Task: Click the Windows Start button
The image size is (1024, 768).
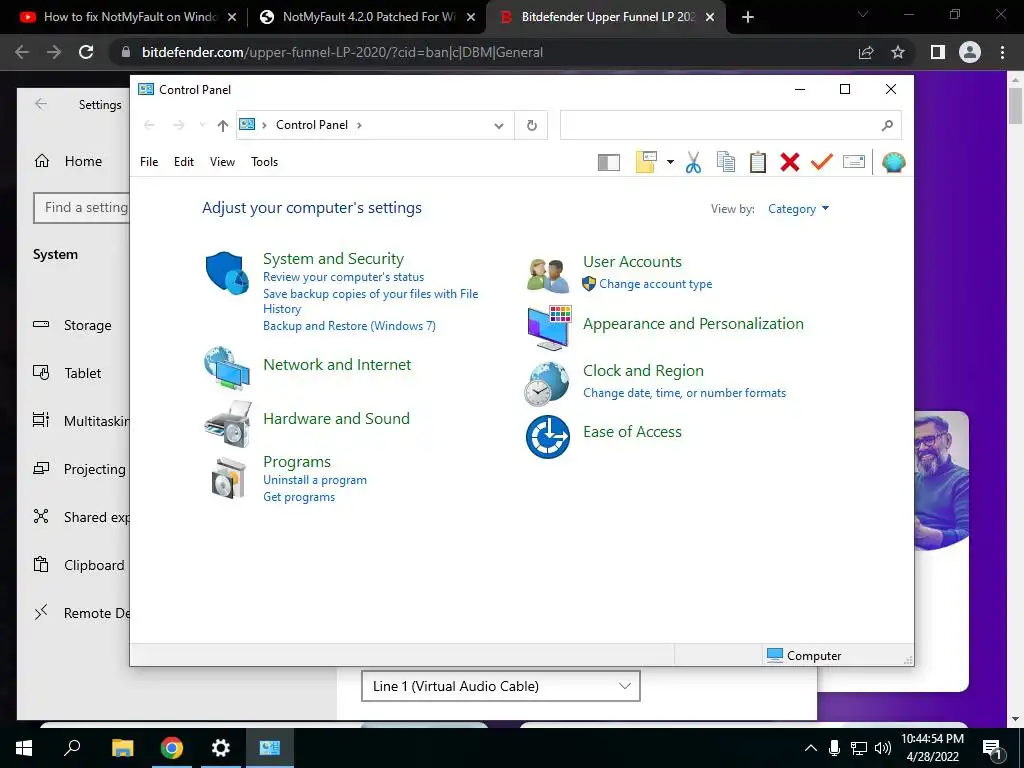Action: 24,748
